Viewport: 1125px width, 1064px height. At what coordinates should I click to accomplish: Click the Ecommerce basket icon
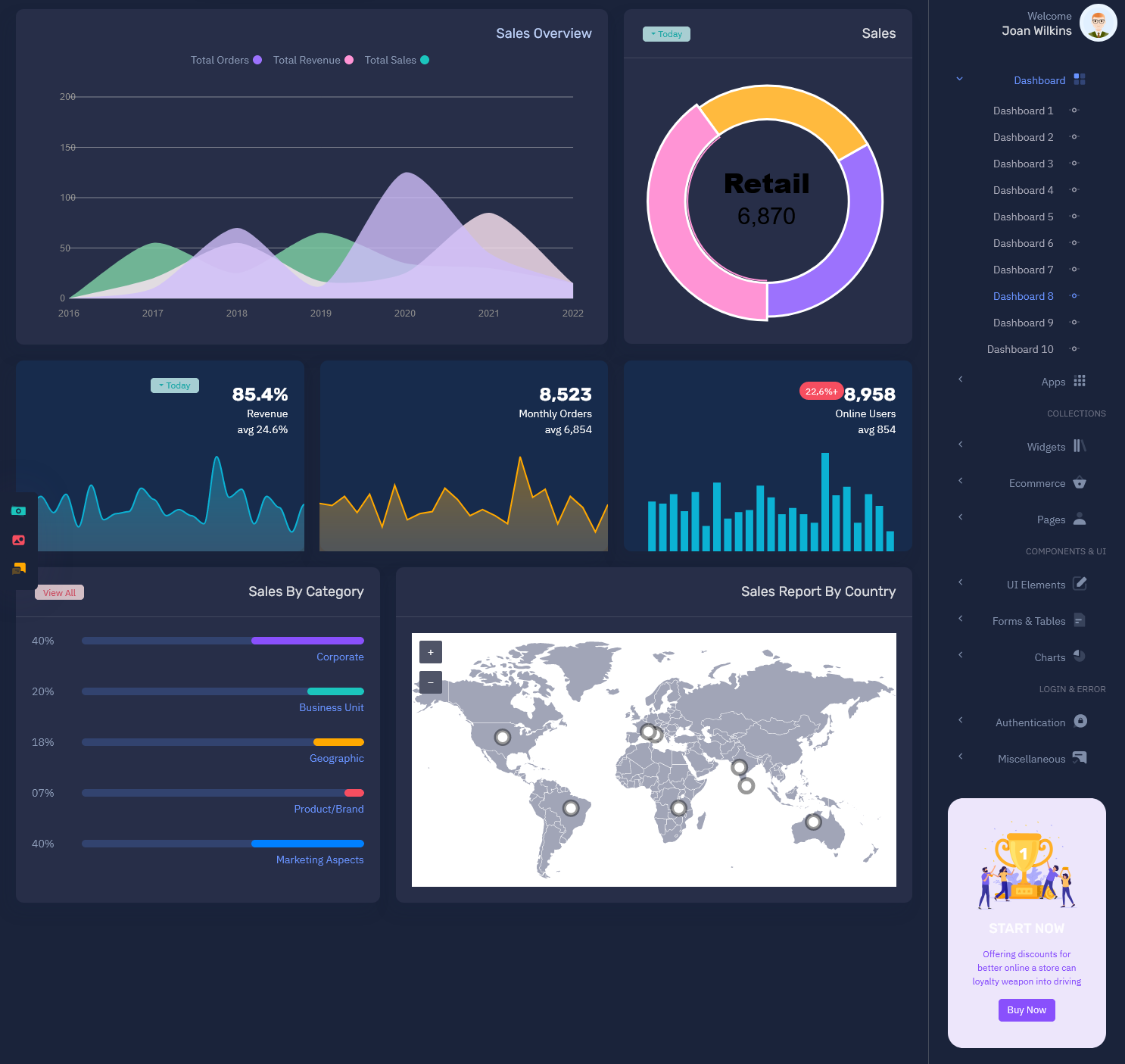1080,482
